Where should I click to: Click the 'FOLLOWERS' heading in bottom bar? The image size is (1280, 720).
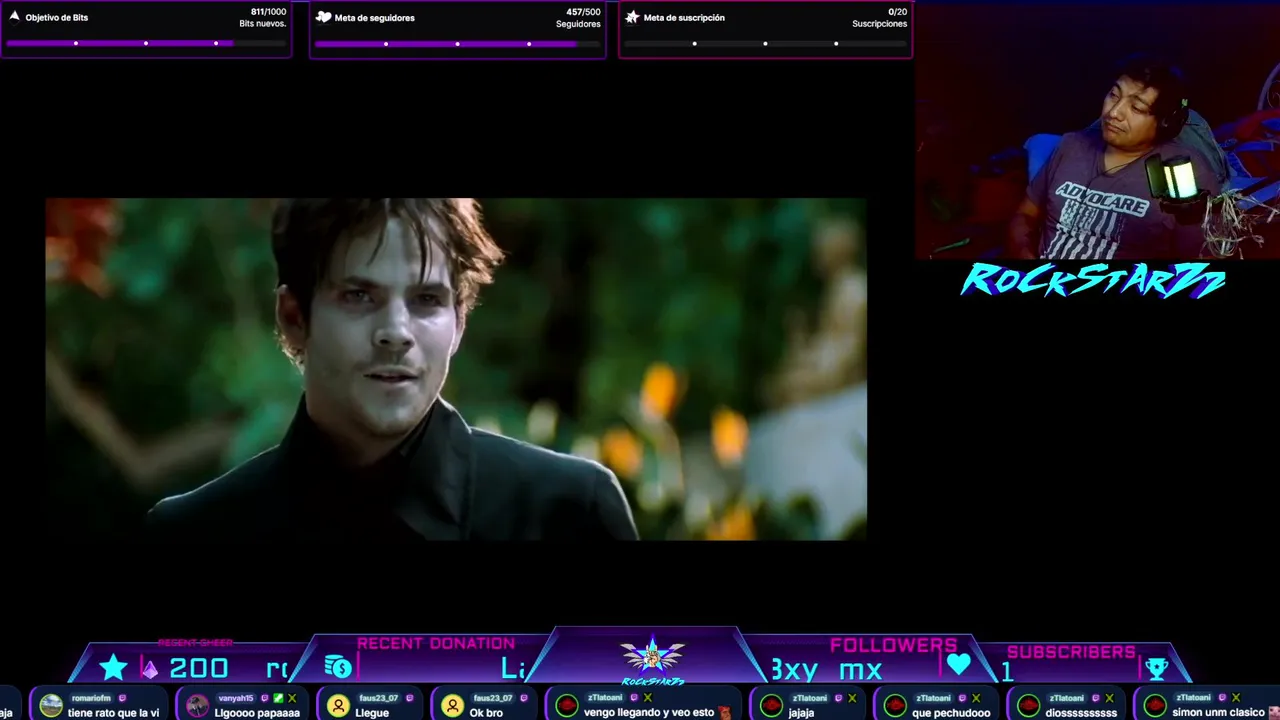(x=893, y=645)
